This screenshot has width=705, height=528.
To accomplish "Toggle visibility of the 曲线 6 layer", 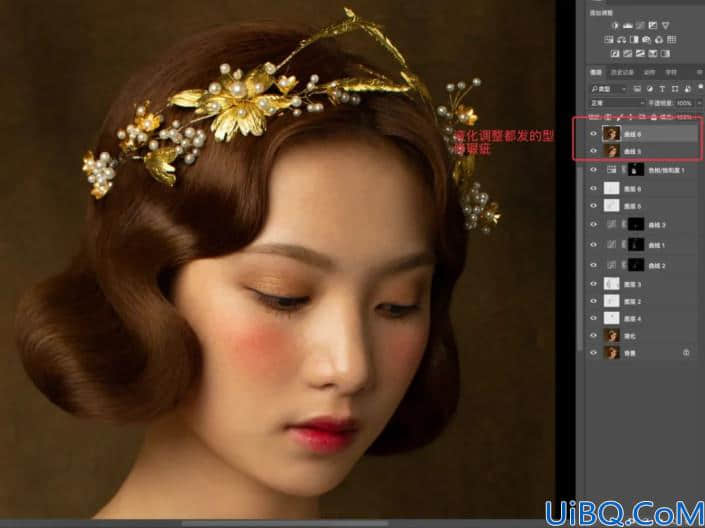I will pyautogui.click(x=593, y=134).
